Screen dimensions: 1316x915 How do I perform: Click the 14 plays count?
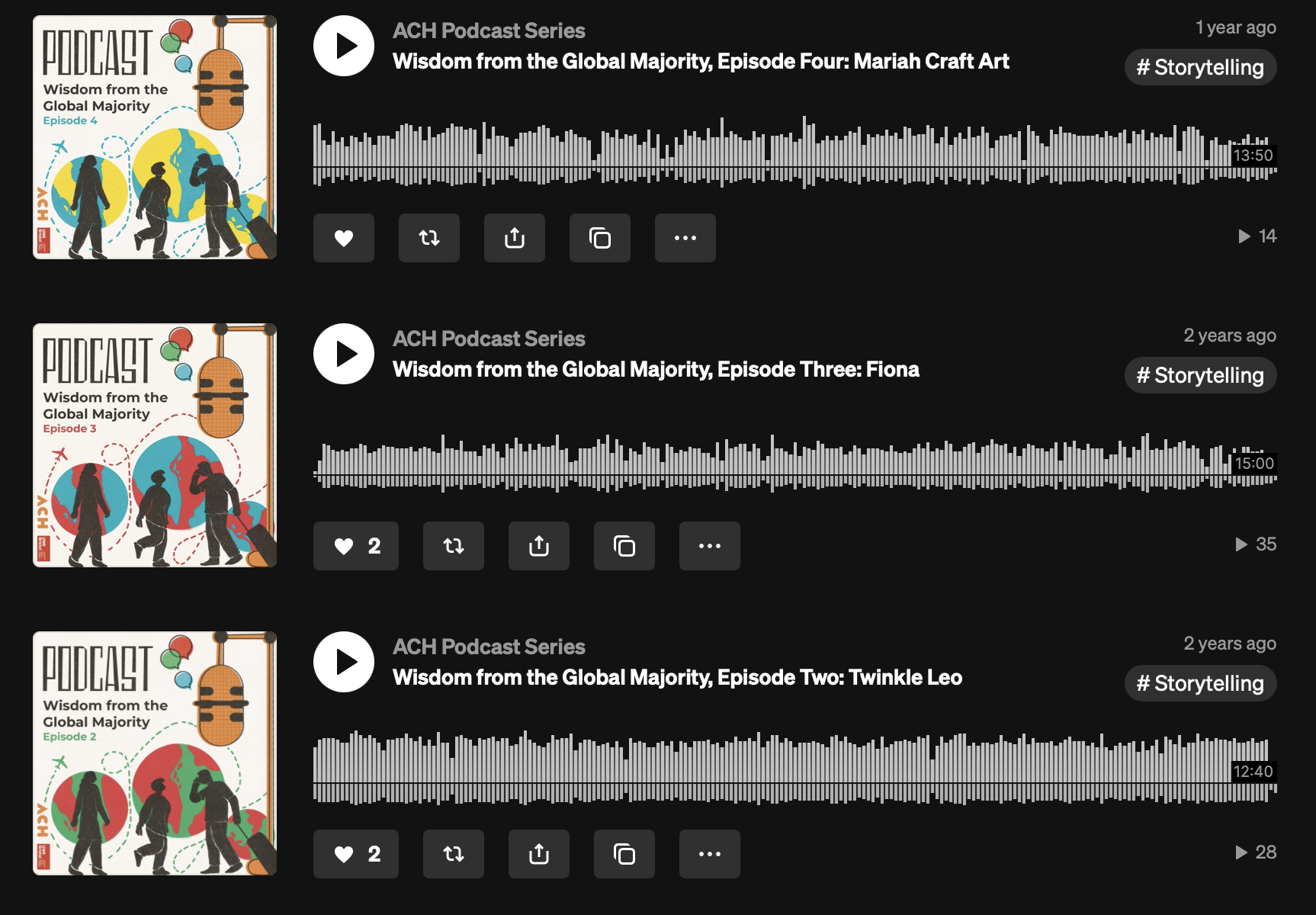pyautogui.click(x=1257, y=236)
